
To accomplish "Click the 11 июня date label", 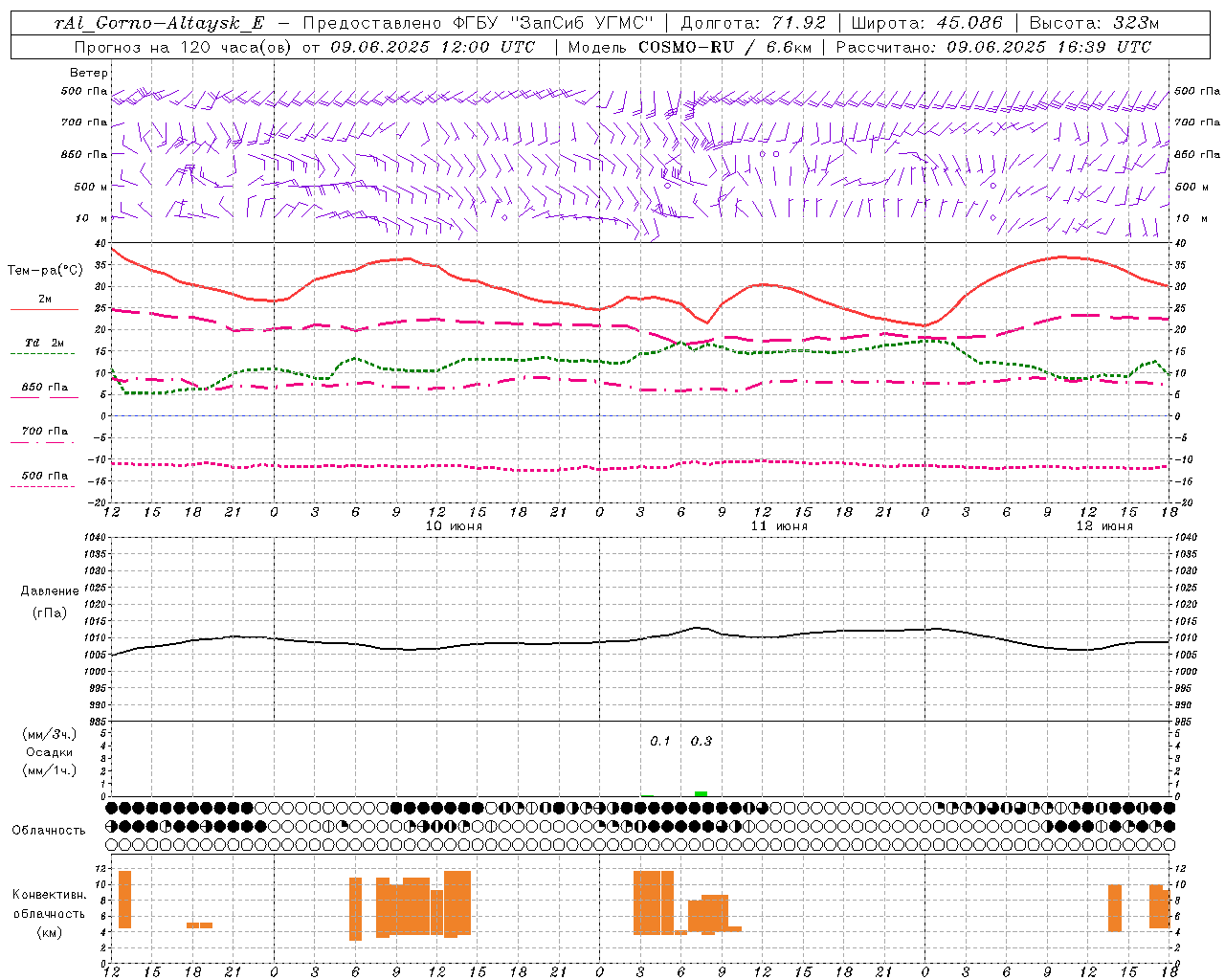I will point(779,526).
